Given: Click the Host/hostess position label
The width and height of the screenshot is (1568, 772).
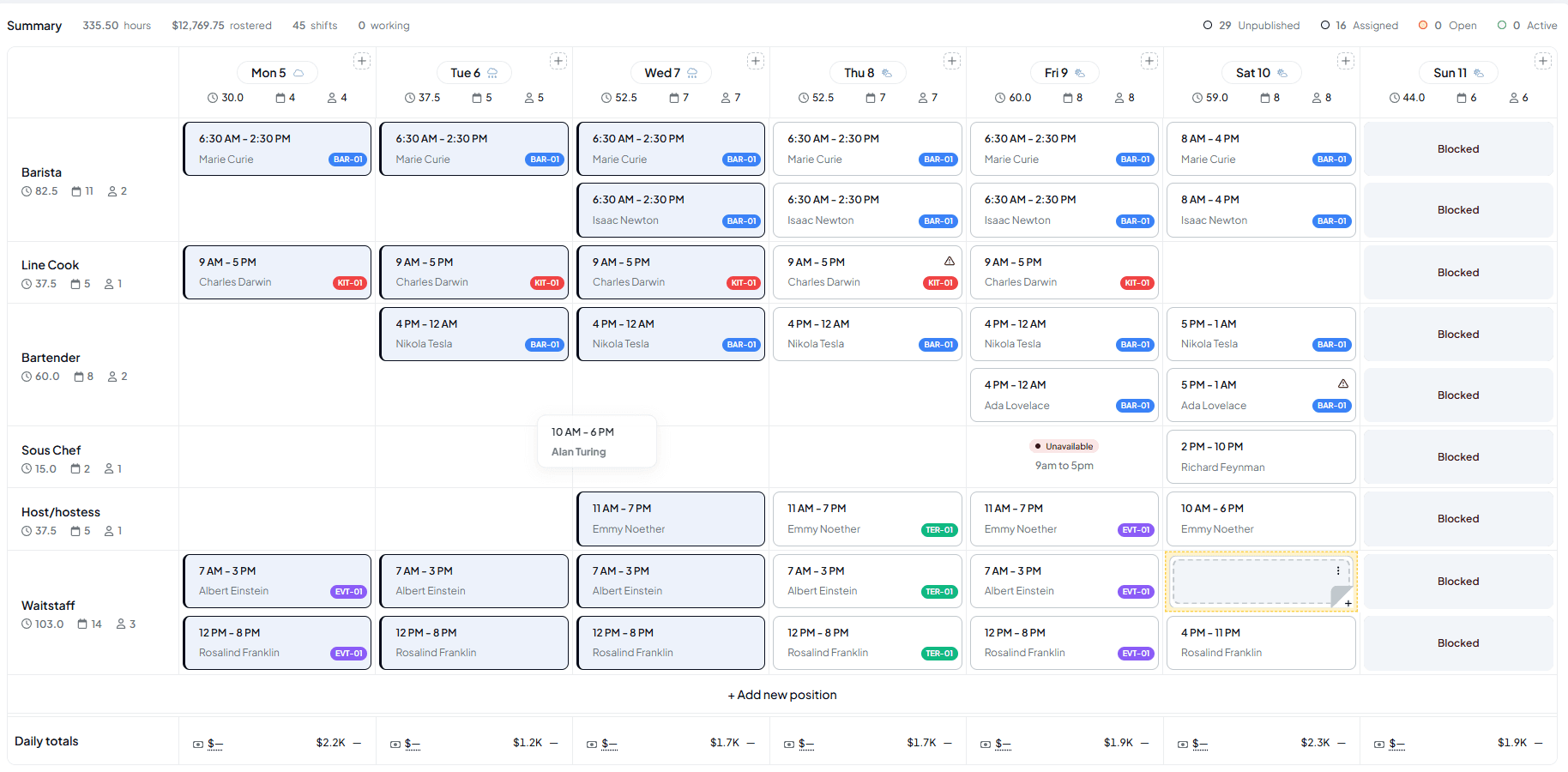Looking at the screenshot, I should [x=61, y=512].
